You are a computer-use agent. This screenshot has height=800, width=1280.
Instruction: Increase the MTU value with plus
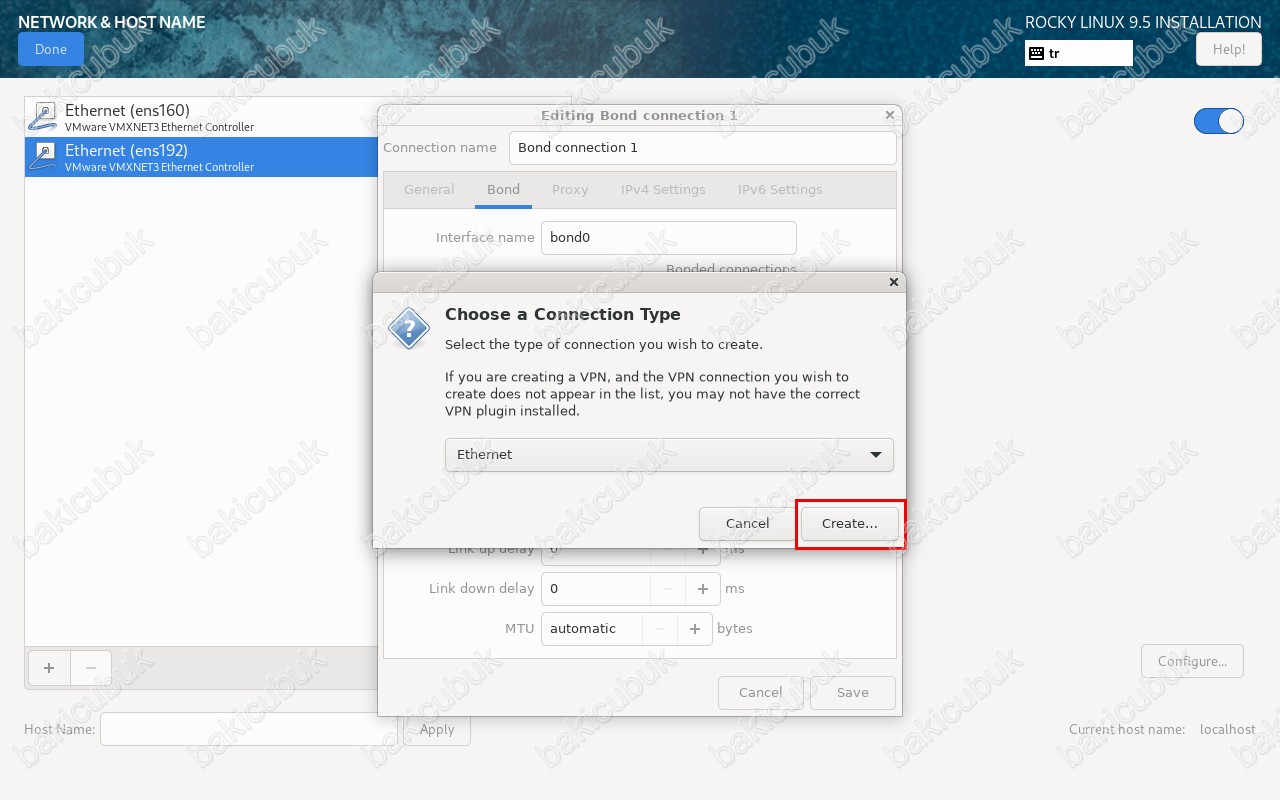(x=694, y=629)
